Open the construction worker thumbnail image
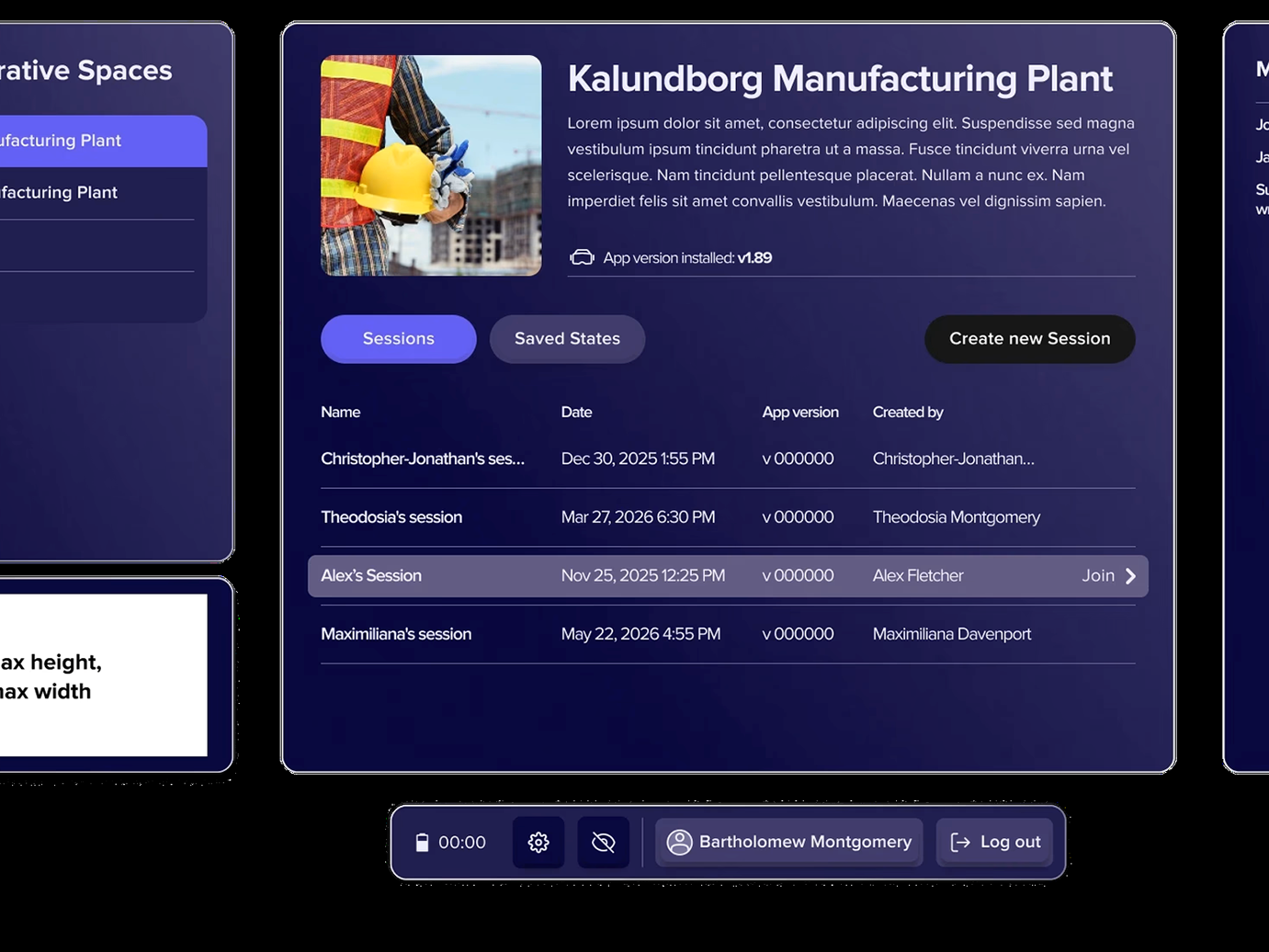 point(431,165)
